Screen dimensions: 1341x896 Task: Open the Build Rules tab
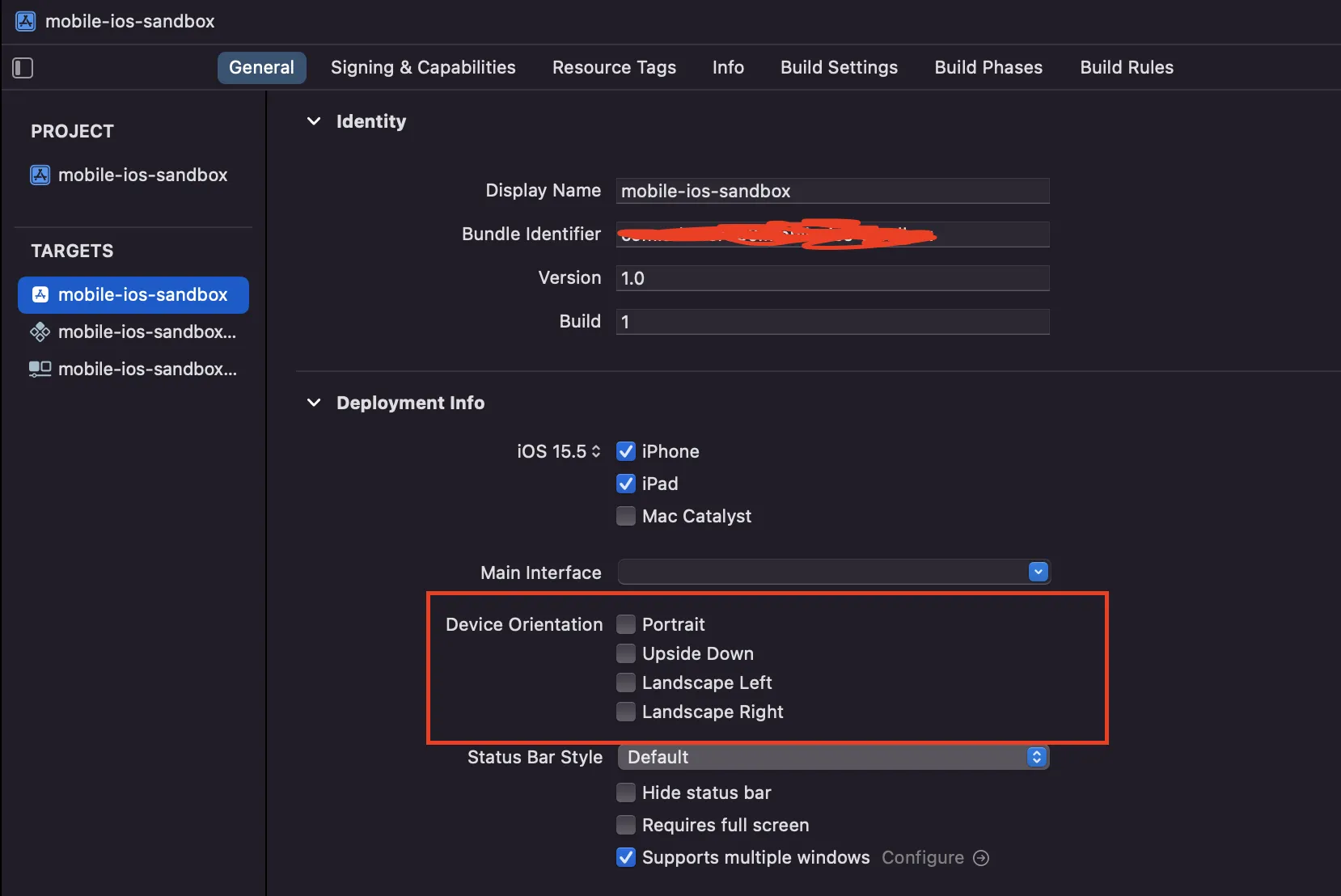coord(1127,68)
